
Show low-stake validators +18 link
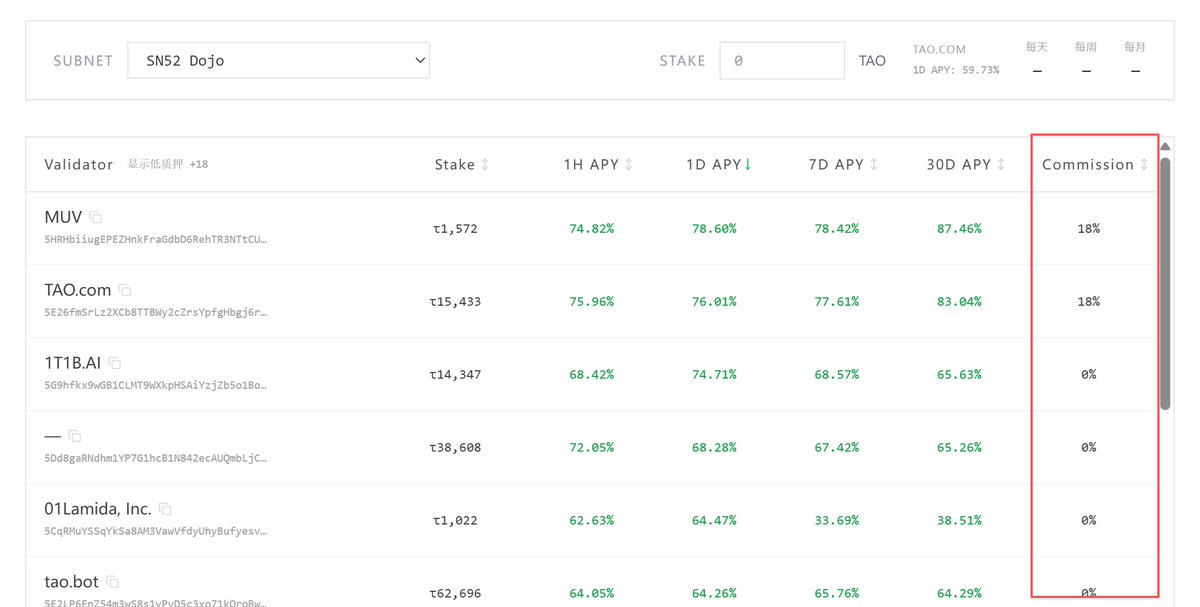click(x=167, y=164)
